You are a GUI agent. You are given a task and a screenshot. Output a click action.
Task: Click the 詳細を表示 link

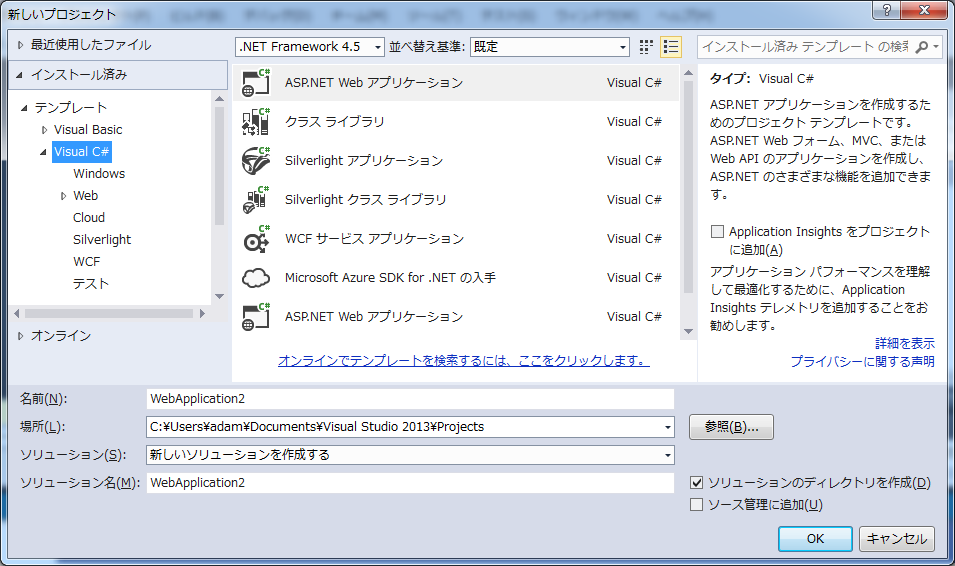[904, 343]
